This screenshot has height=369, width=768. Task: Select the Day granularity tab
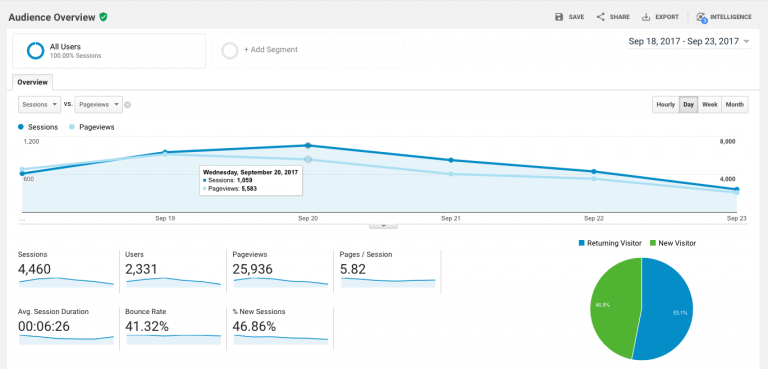[x=689, y=104]
